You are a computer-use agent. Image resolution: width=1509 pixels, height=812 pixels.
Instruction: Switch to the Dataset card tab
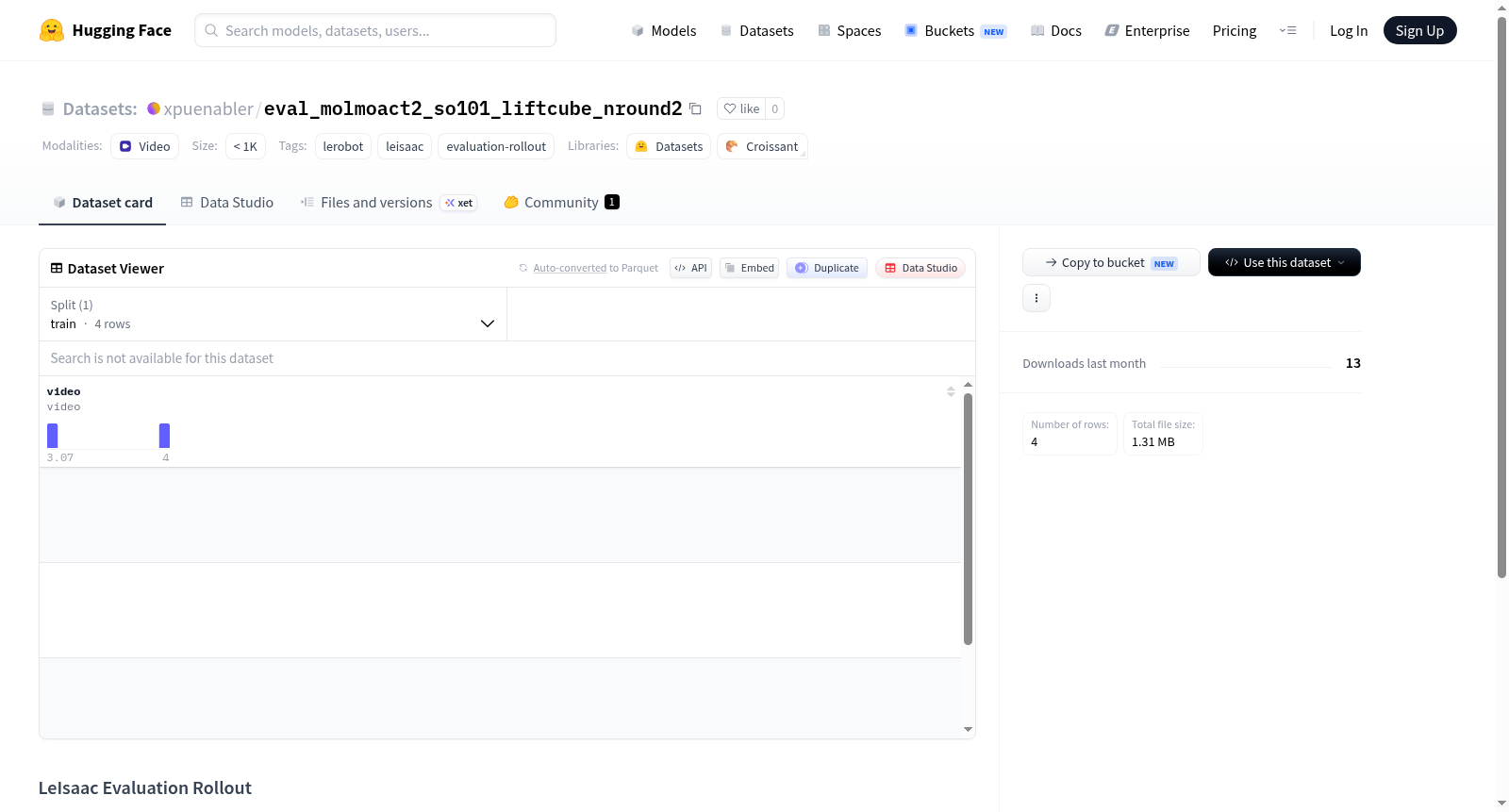pos(102,202)
